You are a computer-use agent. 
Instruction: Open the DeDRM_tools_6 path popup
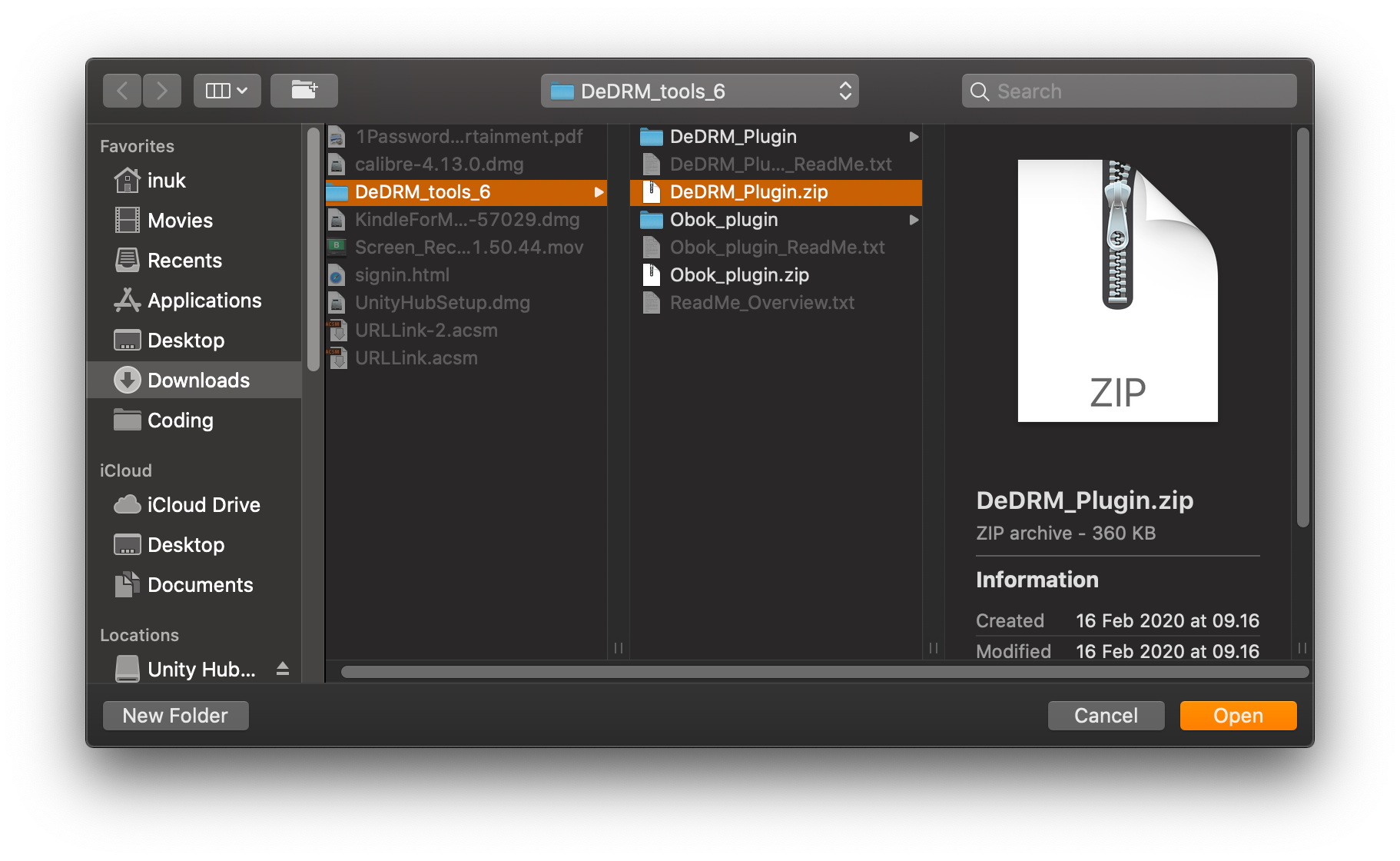(x=699, y=91)
